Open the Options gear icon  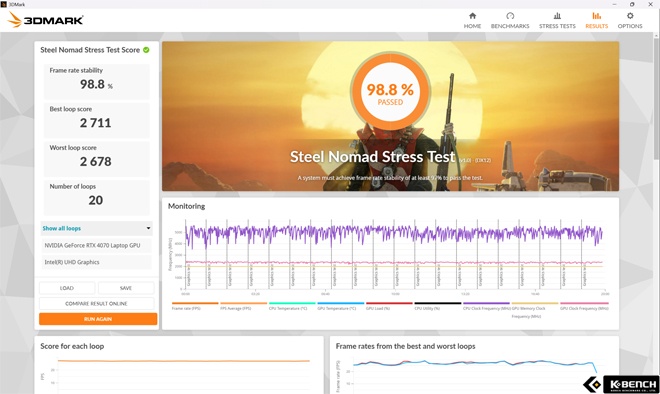tap(630, 16)
